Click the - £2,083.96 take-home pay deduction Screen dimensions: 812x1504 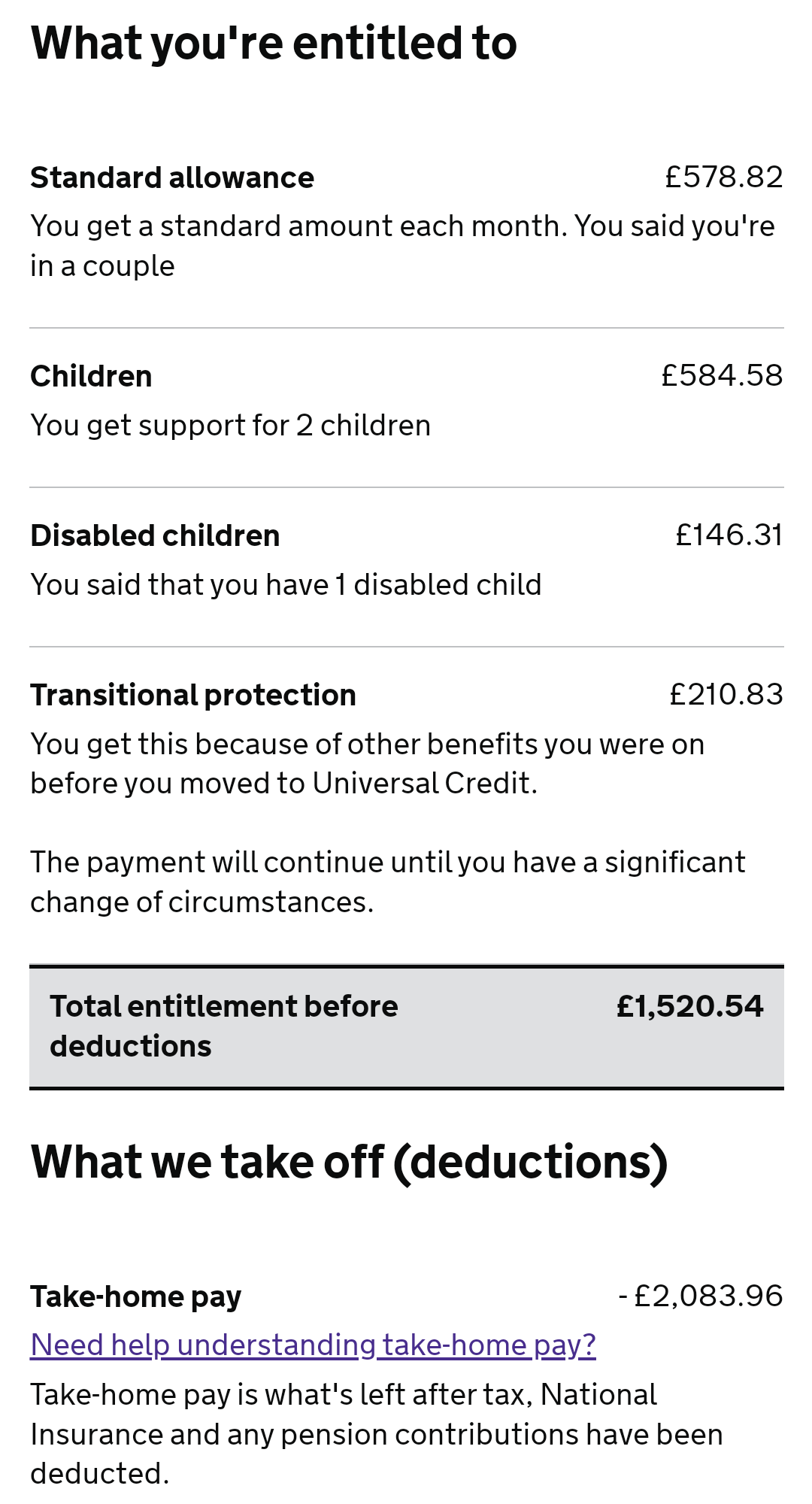pyautogui.click(x=700, y=1296)
